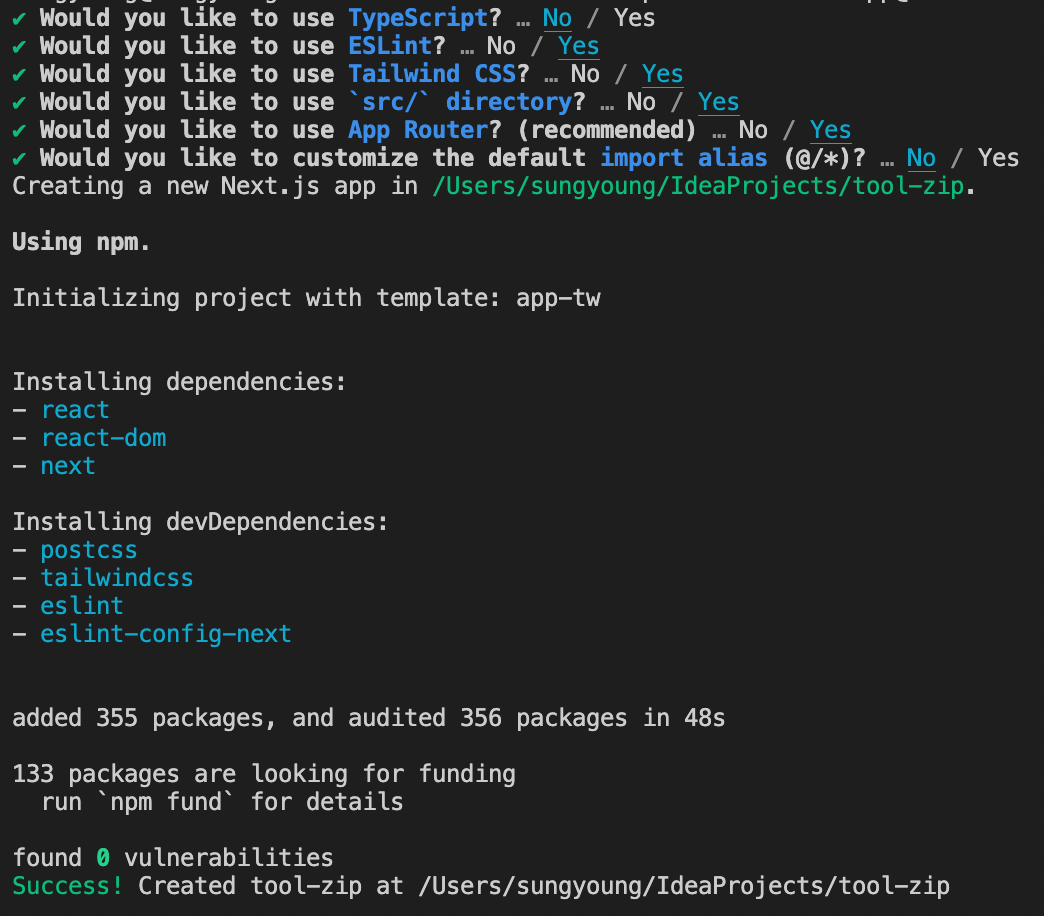1044x916 pixels.
Task: Click the 'run `npm fund` for details' line
Action: pyautogui.click(x=222, y=802)
